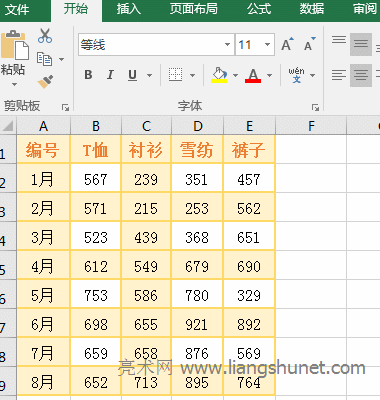Viewport: 380px width, 400px height.
Task: Select the 编号 header cell
Action: [43, 149]
